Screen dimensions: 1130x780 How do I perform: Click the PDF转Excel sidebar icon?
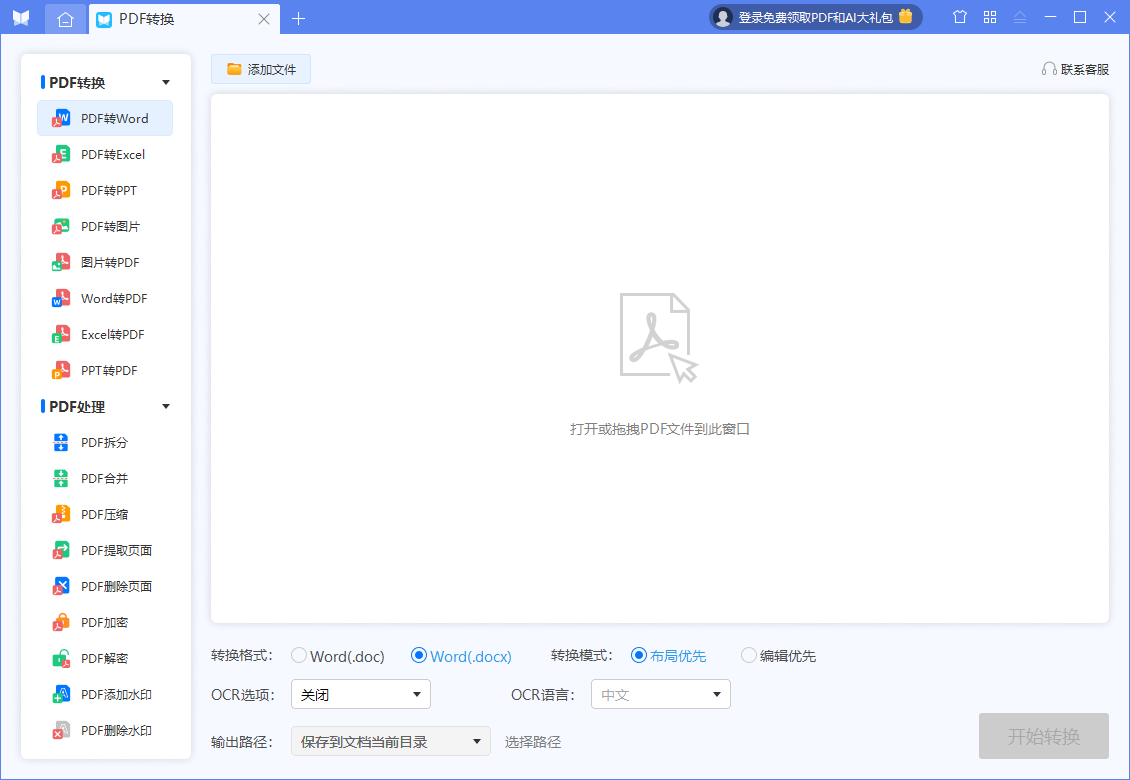61,154
